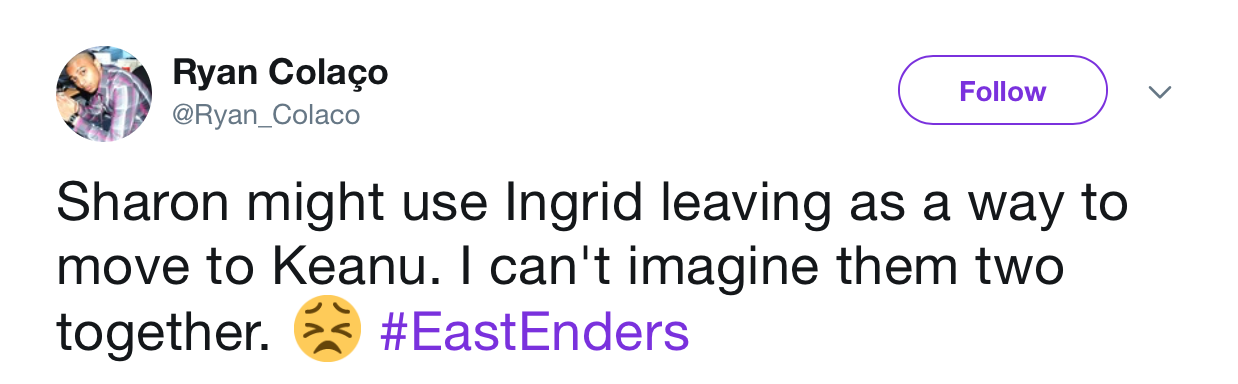The height and width of the screenshot is (384, 1238).
Task: Expand the down arrow beside Follow
Action: (1159, 92)
